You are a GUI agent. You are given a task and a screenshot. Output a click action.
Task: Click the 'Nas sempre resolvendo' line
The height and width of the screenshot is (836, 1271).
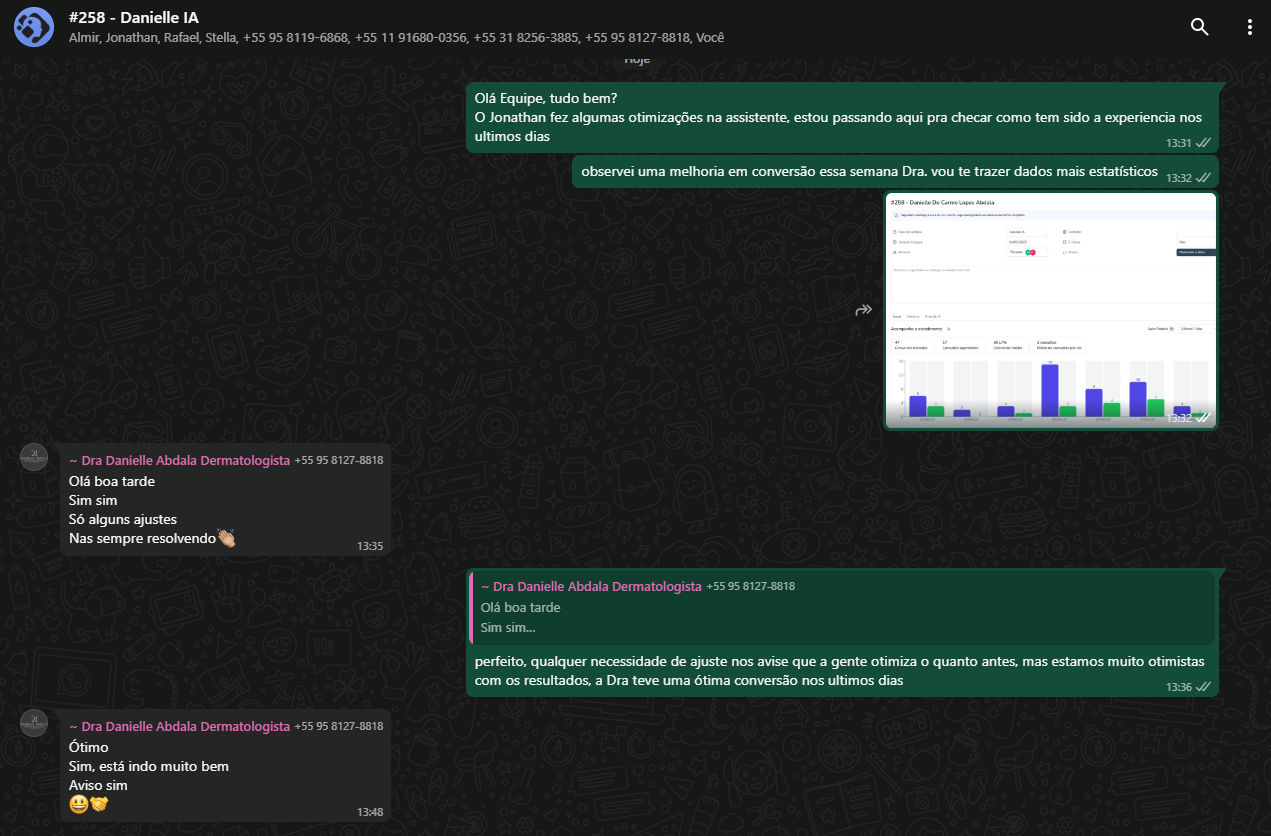pyautogui.click(x=152, y=538)
